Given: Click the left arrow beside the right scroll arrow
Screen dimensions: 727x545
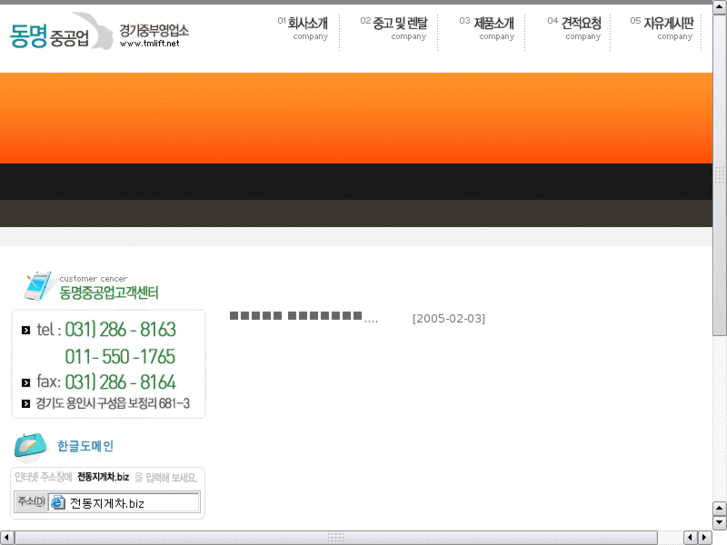Looking at the screenshot, I should coord(690,537).
